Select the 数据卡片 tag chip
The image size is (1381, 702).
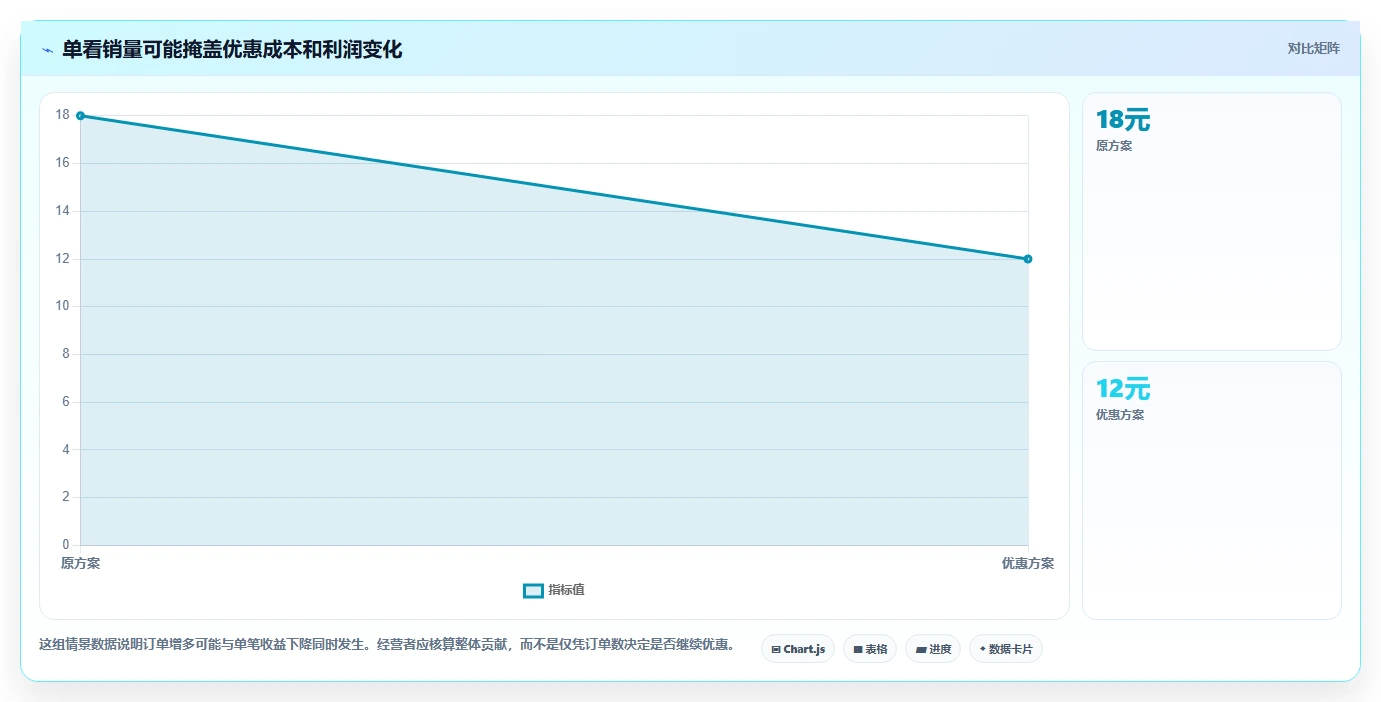[1006, 649]
